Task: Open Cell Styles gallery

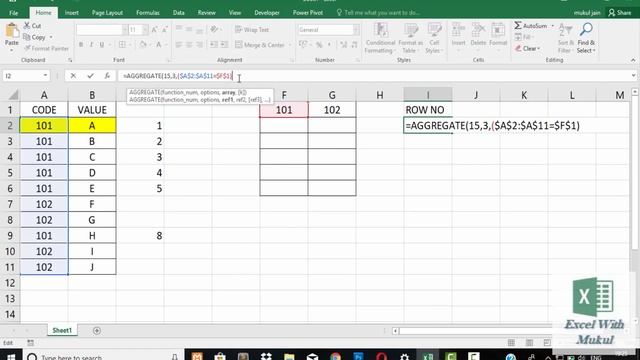Action: (x=434, y=38)
